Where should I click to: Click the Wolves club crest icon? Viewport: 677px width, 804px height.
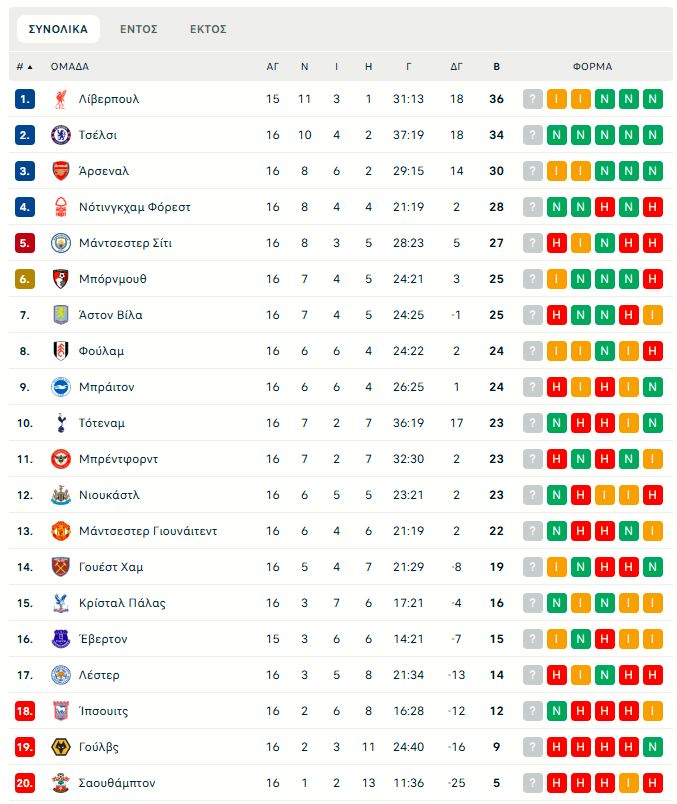60,747
